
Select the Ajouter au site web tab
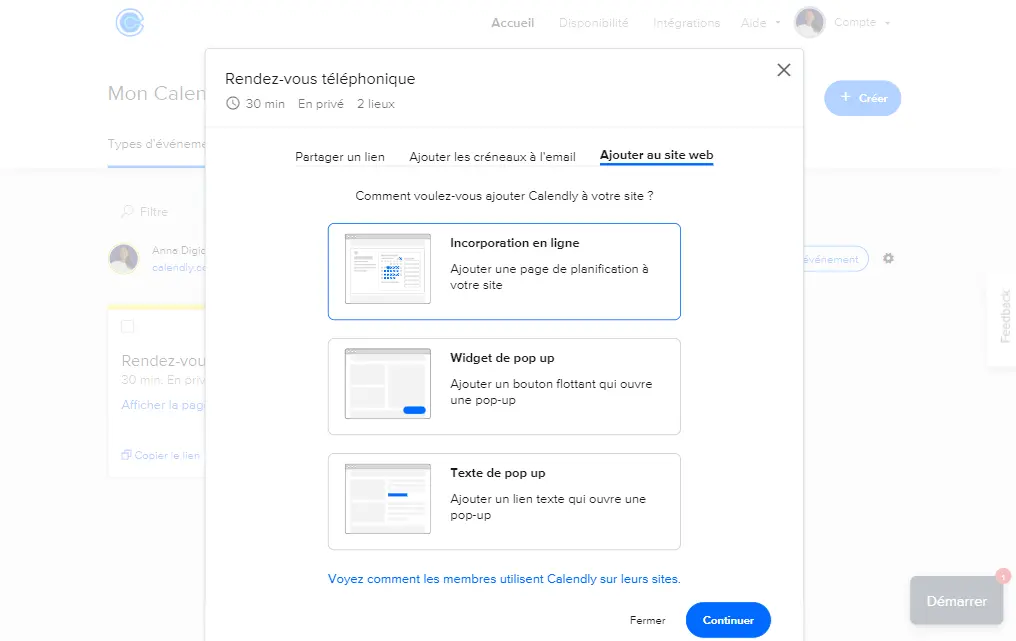pos(656,156)
